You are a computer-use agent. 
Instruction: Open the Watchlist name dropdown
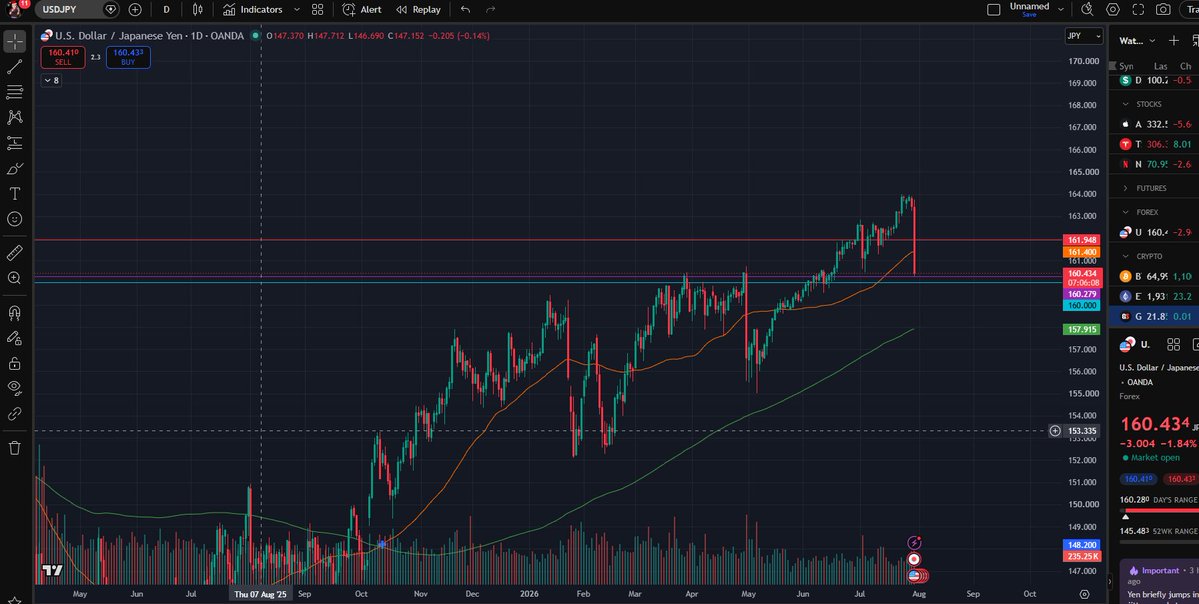[x=1136, y=41]
